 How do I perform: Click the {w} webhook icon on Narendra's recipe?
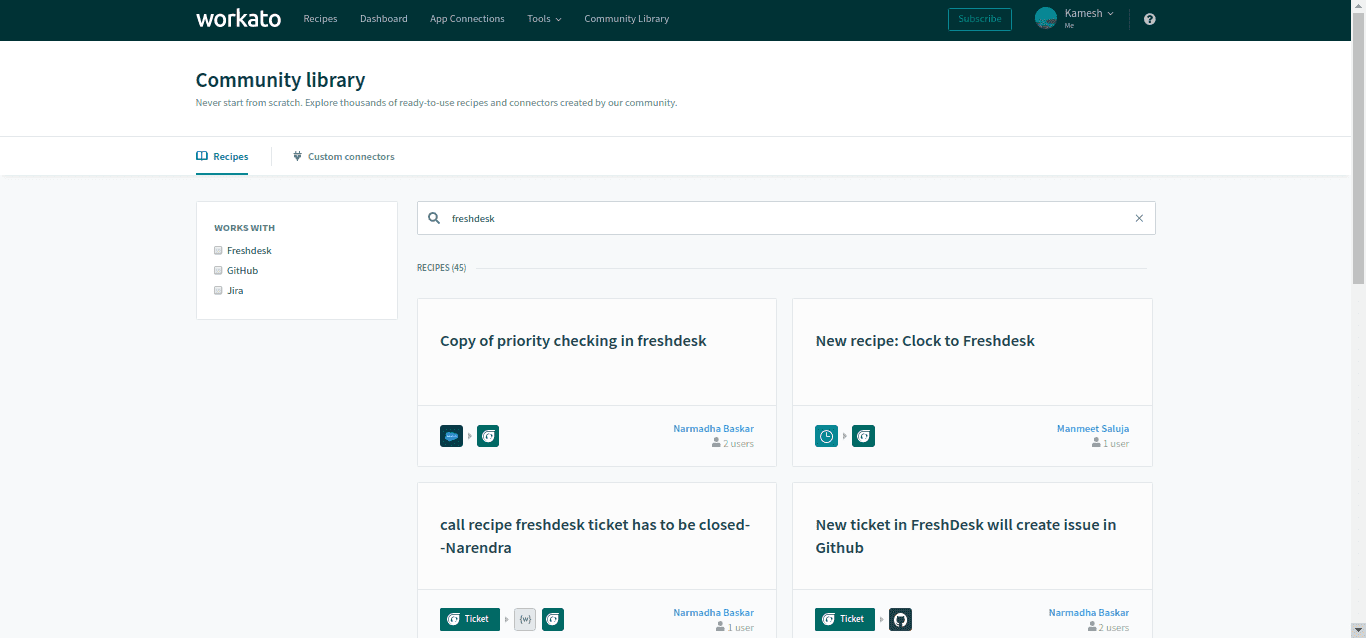(x=525, y=619)
